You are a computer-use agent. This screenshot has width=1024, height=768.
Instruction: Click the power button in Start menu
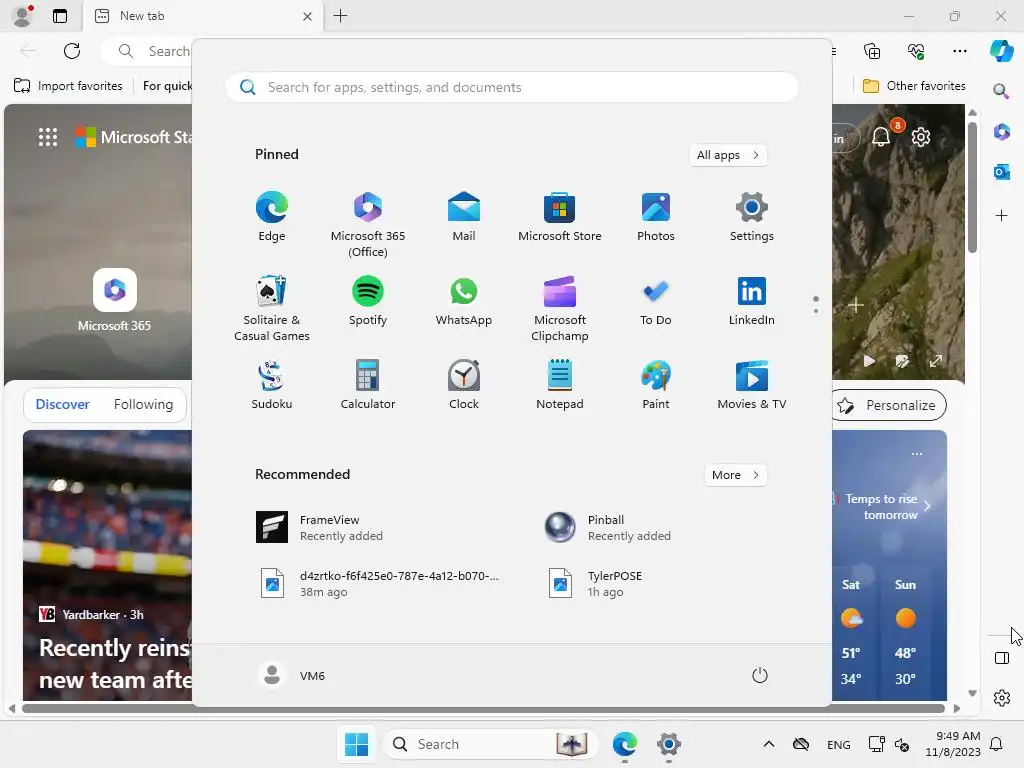point(760,675)
